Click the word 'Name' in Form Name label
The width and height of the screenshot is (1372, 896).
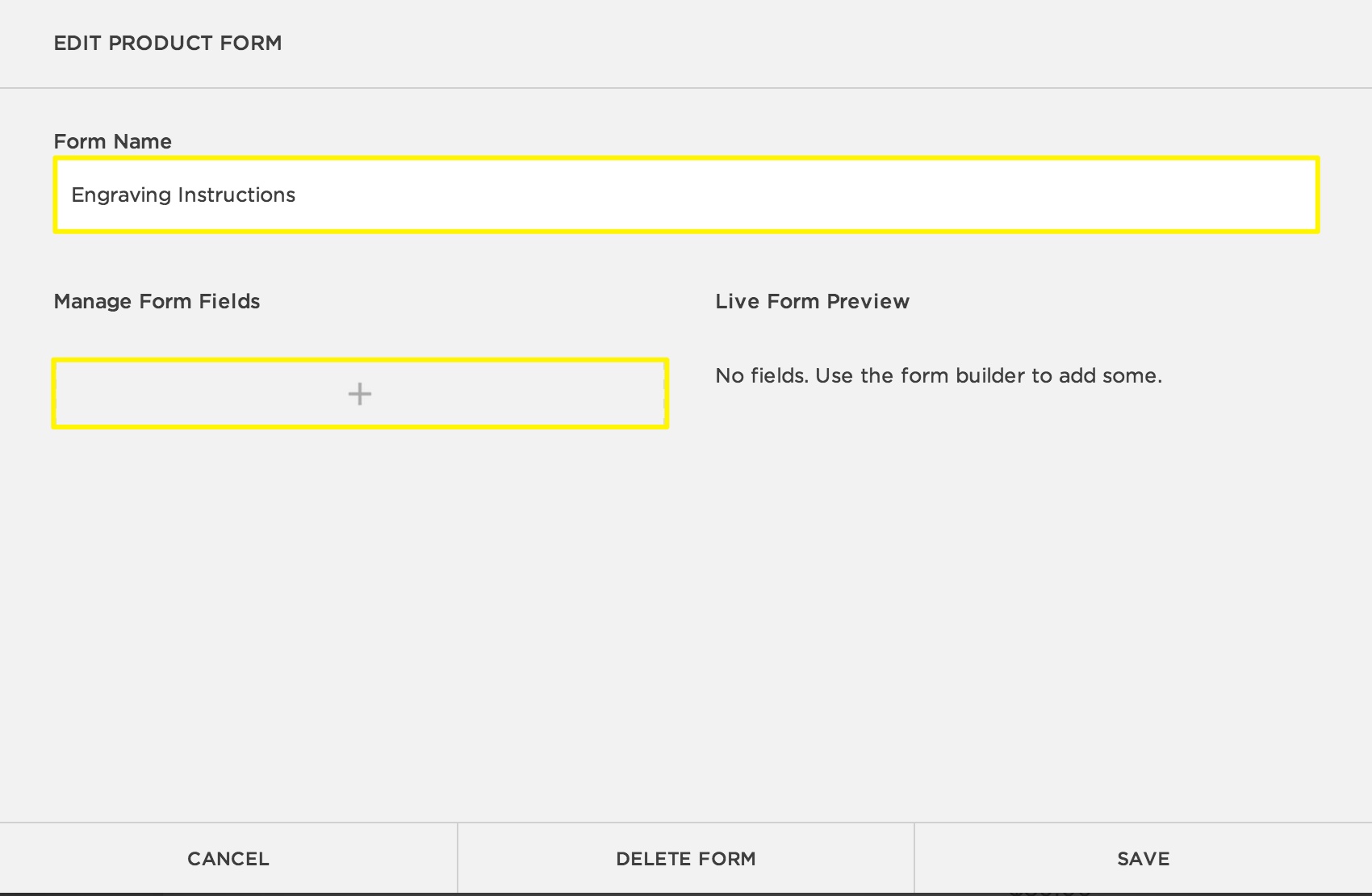pos(142,141)
